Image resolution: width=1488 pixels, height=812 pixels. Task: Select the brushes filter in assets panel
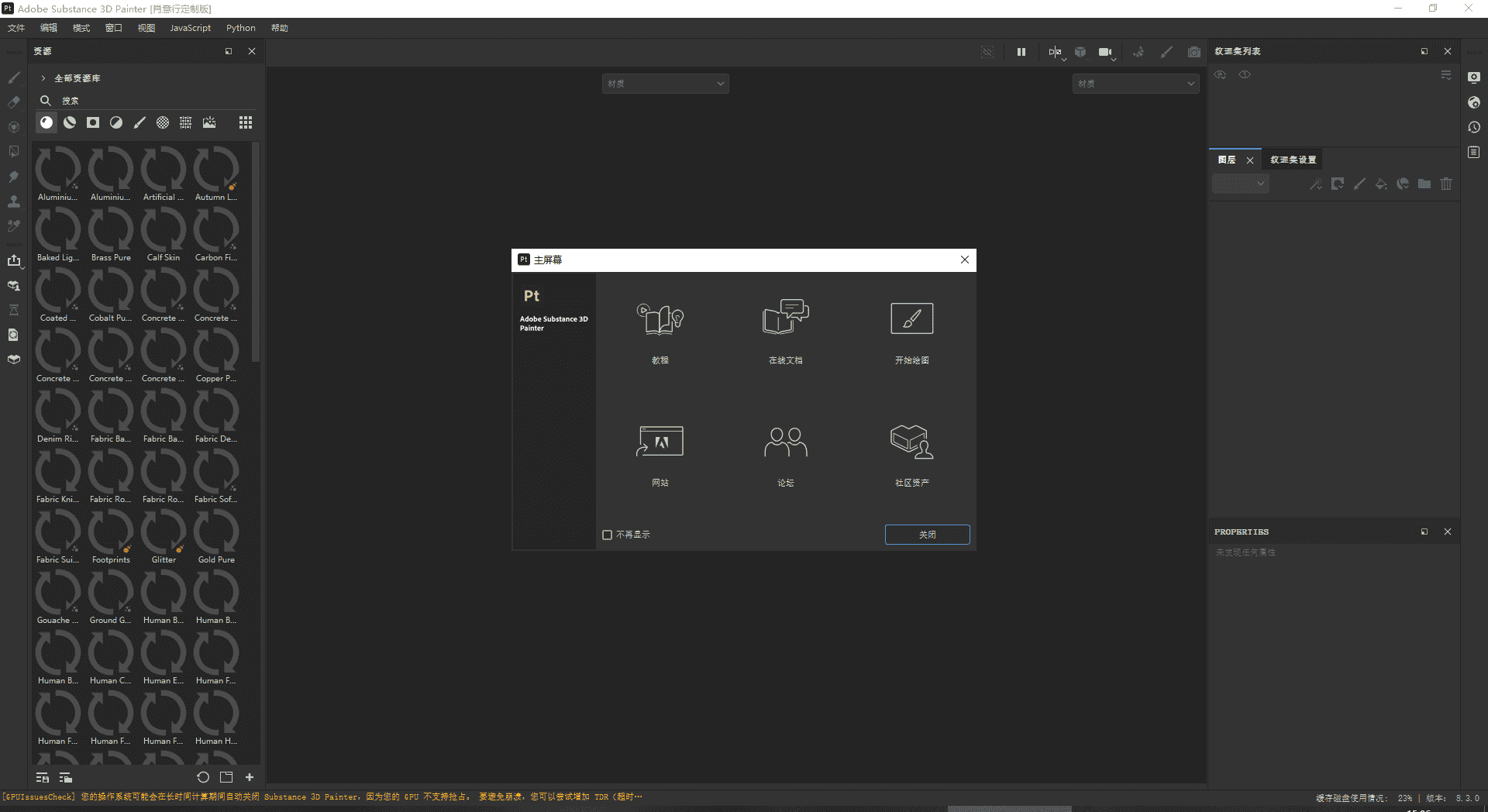pos(139,122)
